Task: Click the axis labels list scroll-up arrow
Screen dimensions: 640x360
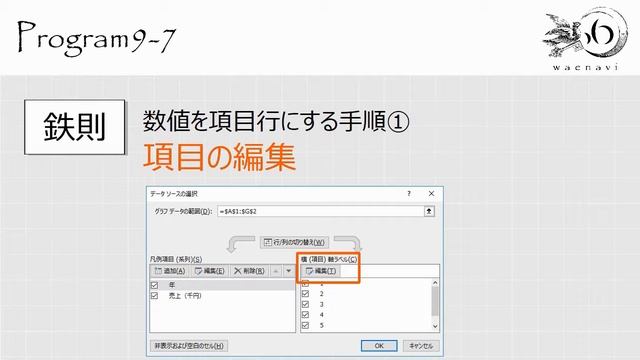Action: click(435, 282)
